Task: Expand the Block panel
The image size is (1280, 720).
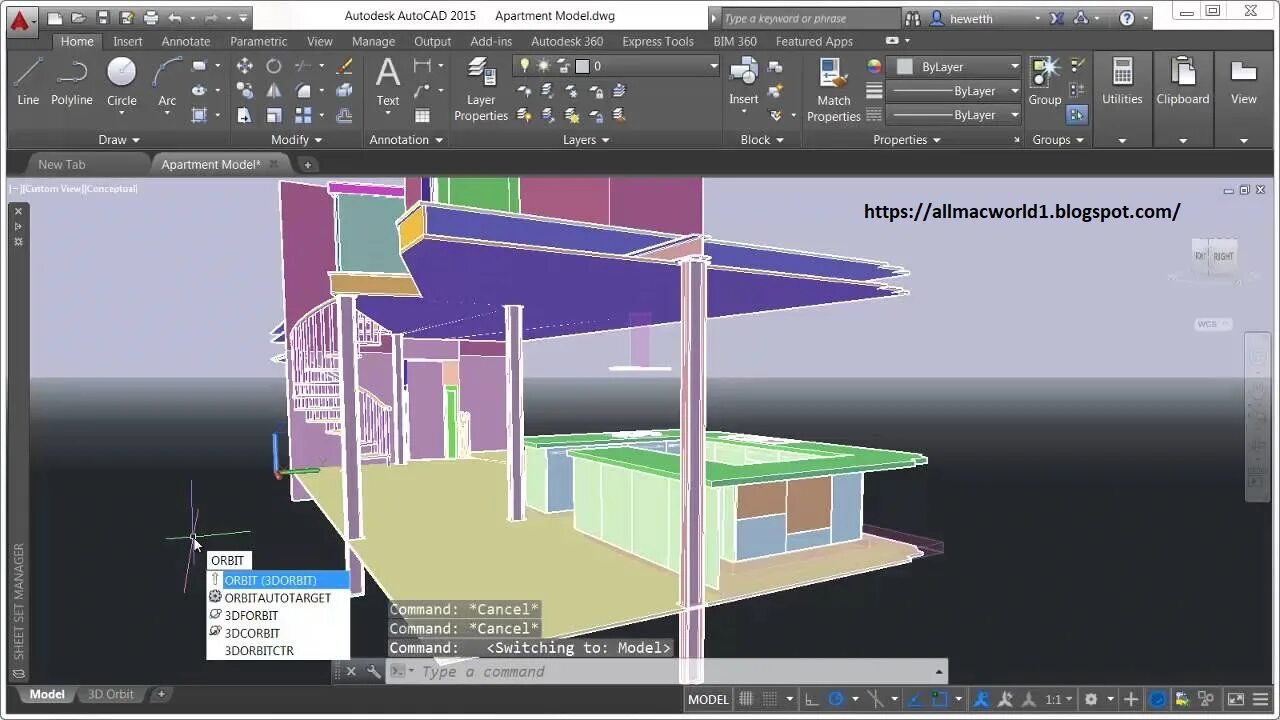Action: point(762,140)
